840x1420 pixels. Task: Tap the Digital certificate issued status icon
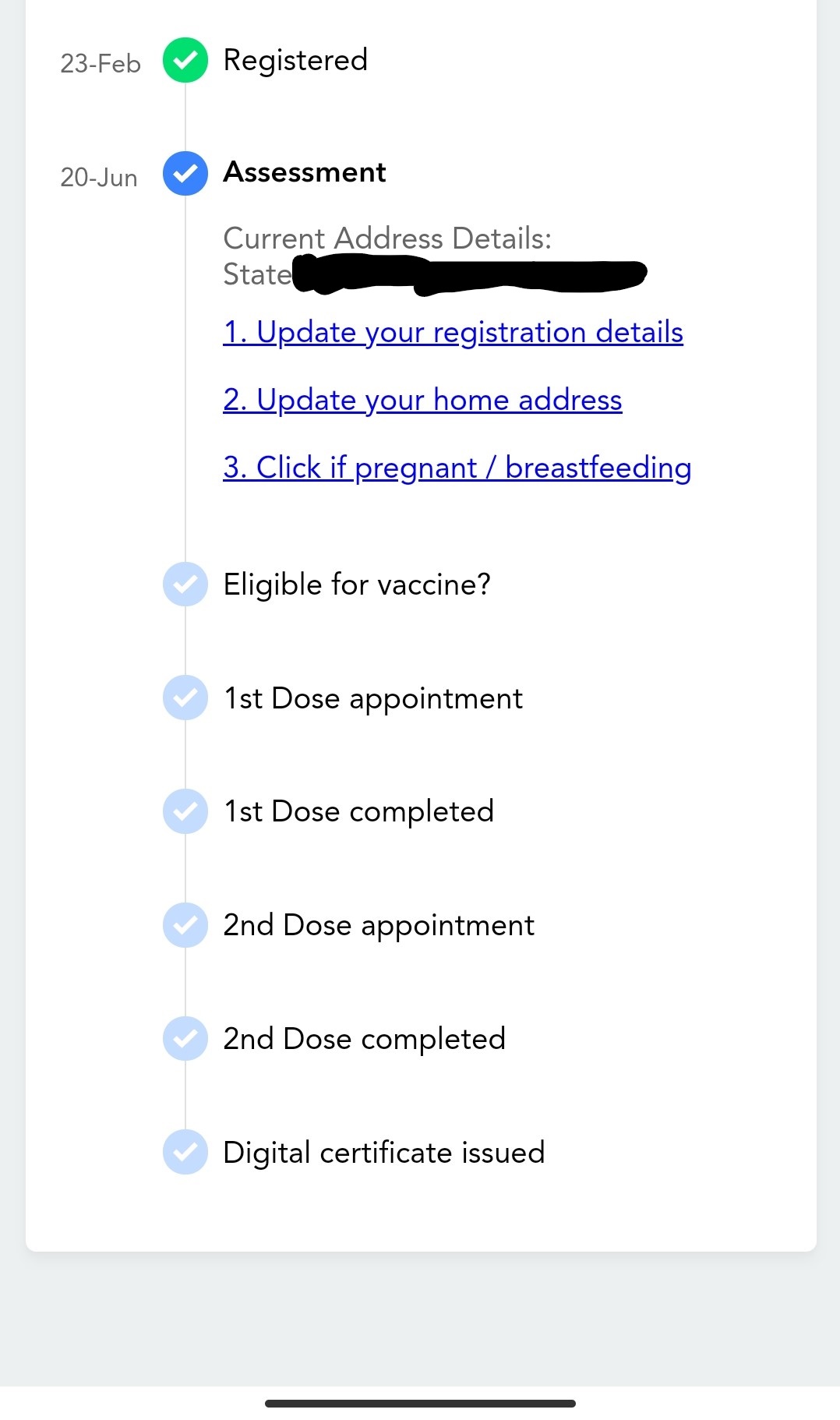tap(185, 1152)
